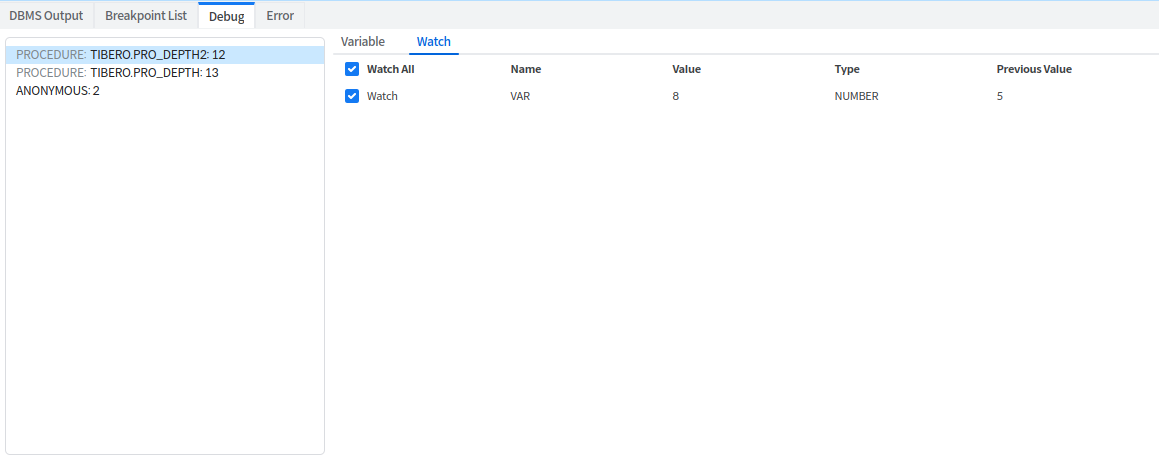Screen dimensions: 1159x461
Task: Select the VAR variable name cell
Action: coord(520,96)
